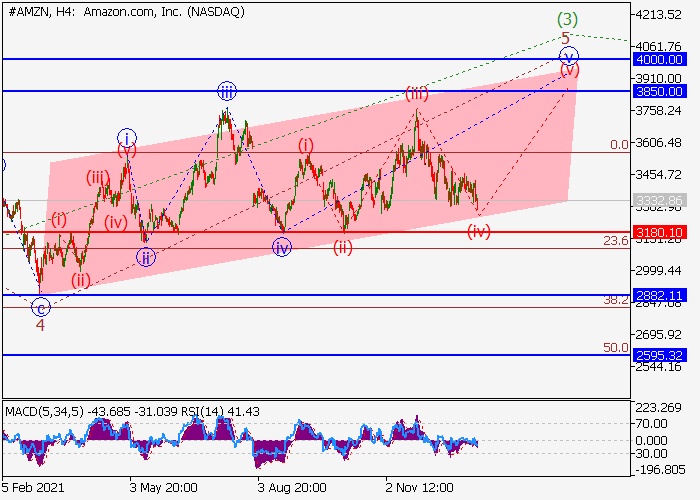Select the 3606.48 price axis value
Screen dimensions: 700x500
(x=658, y=143)
